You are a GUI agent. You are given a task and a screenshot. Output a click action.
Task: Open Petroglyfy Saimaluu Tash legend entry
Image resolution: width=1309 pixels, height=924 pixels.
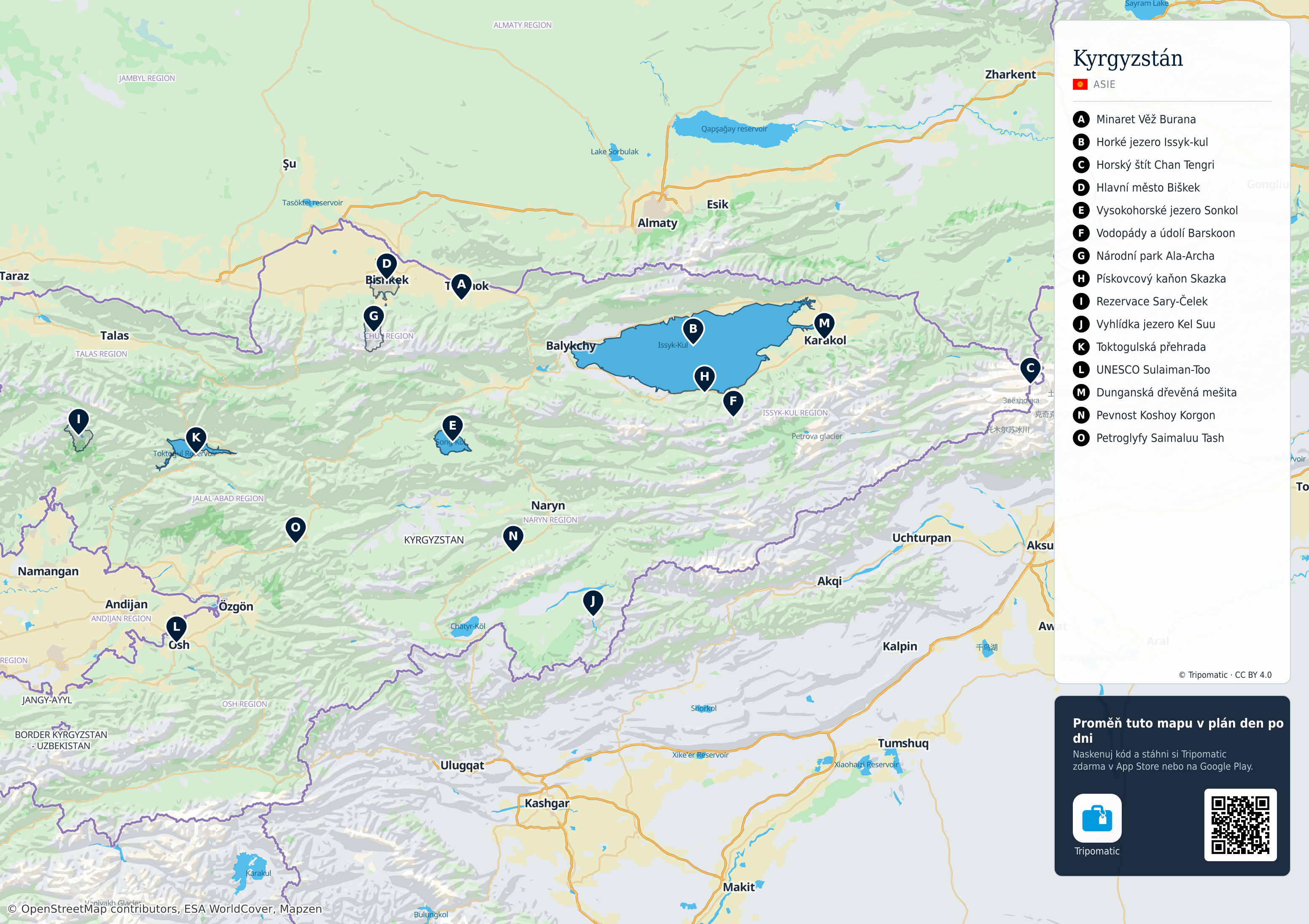click(x=1148, y=438)
